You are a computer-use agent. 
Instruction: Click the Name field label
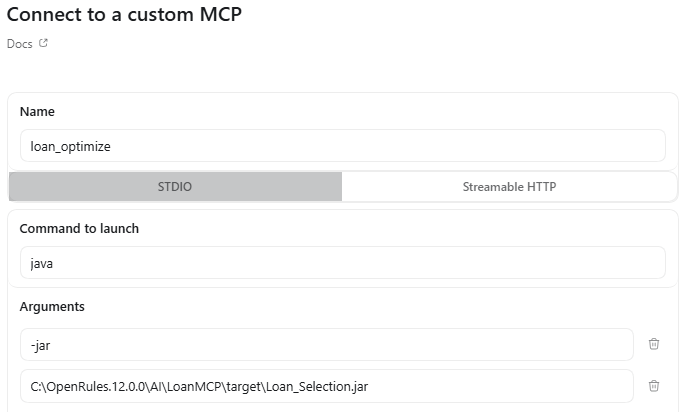(x=37, y=112)
